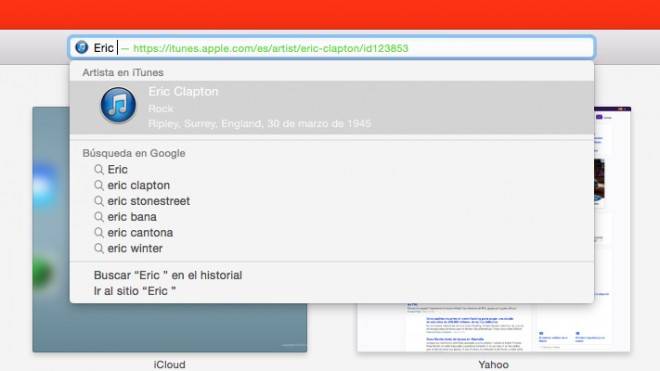Select the Eric Clapton iTunes artist result
This screenshot has height=371, width=660.
point(332,107)
